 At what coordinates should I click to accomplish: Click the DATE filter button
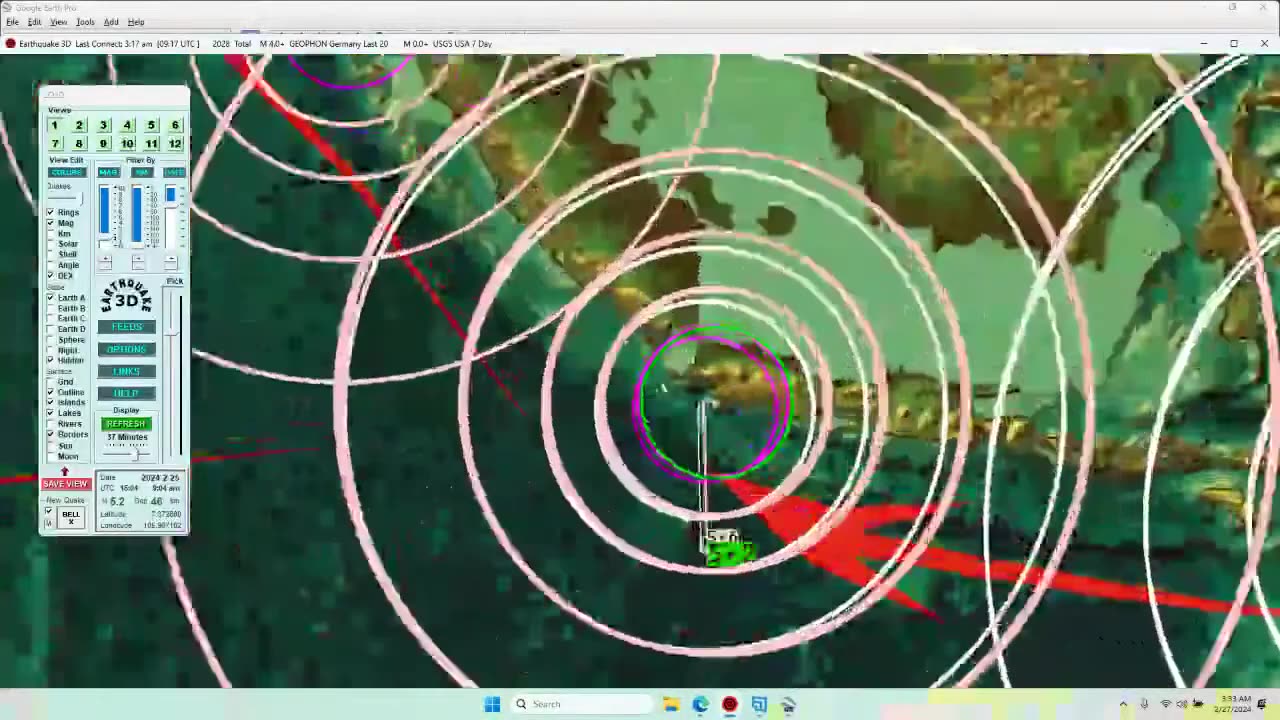click(174, 172)
